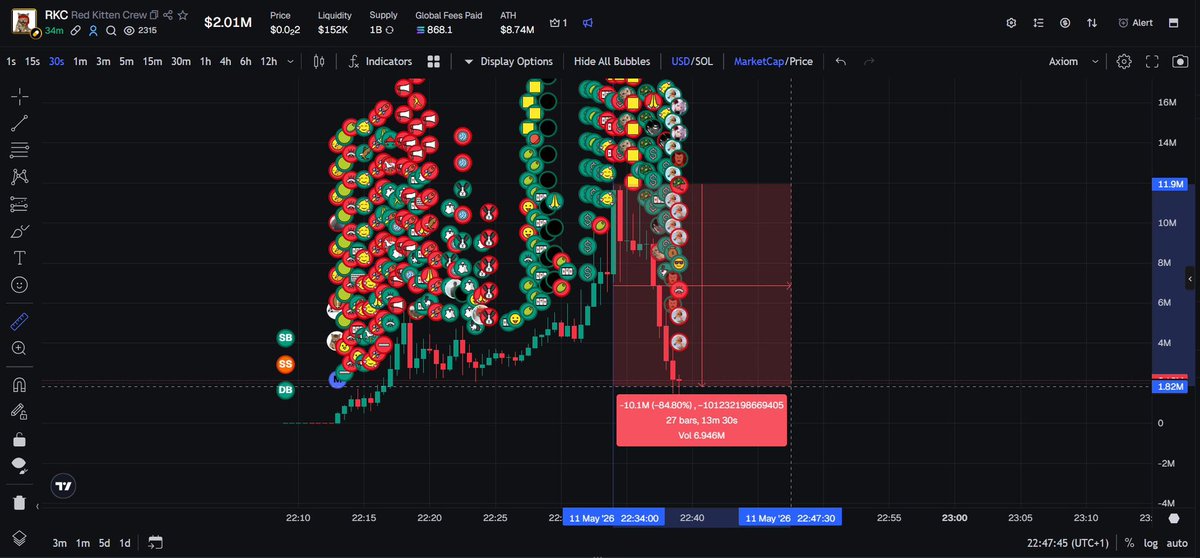
Task: Select the 1h chart interval
Action: (205, 61)
